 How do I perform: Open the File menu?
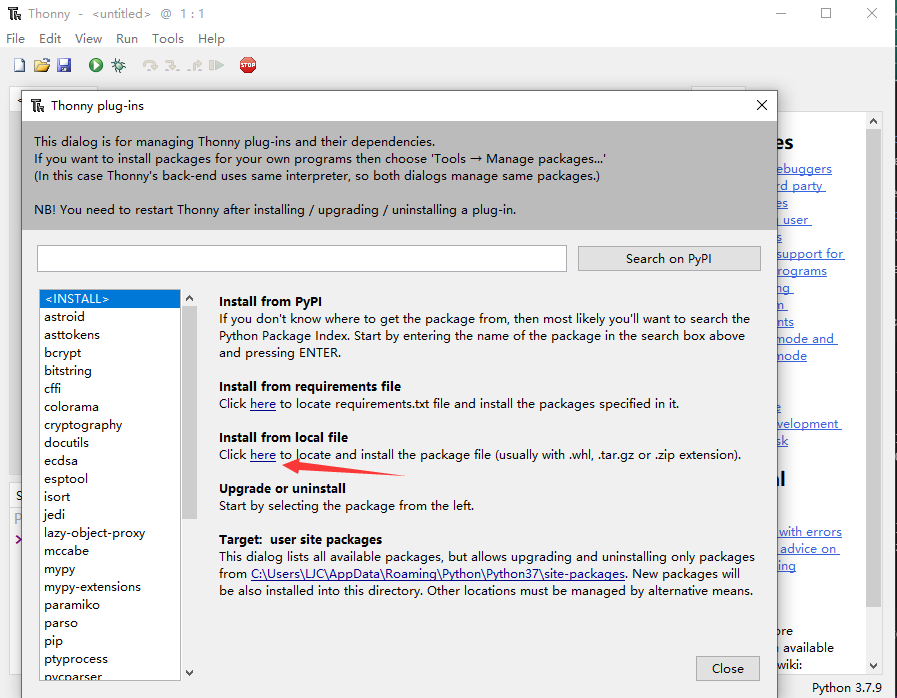coord(15,39)
